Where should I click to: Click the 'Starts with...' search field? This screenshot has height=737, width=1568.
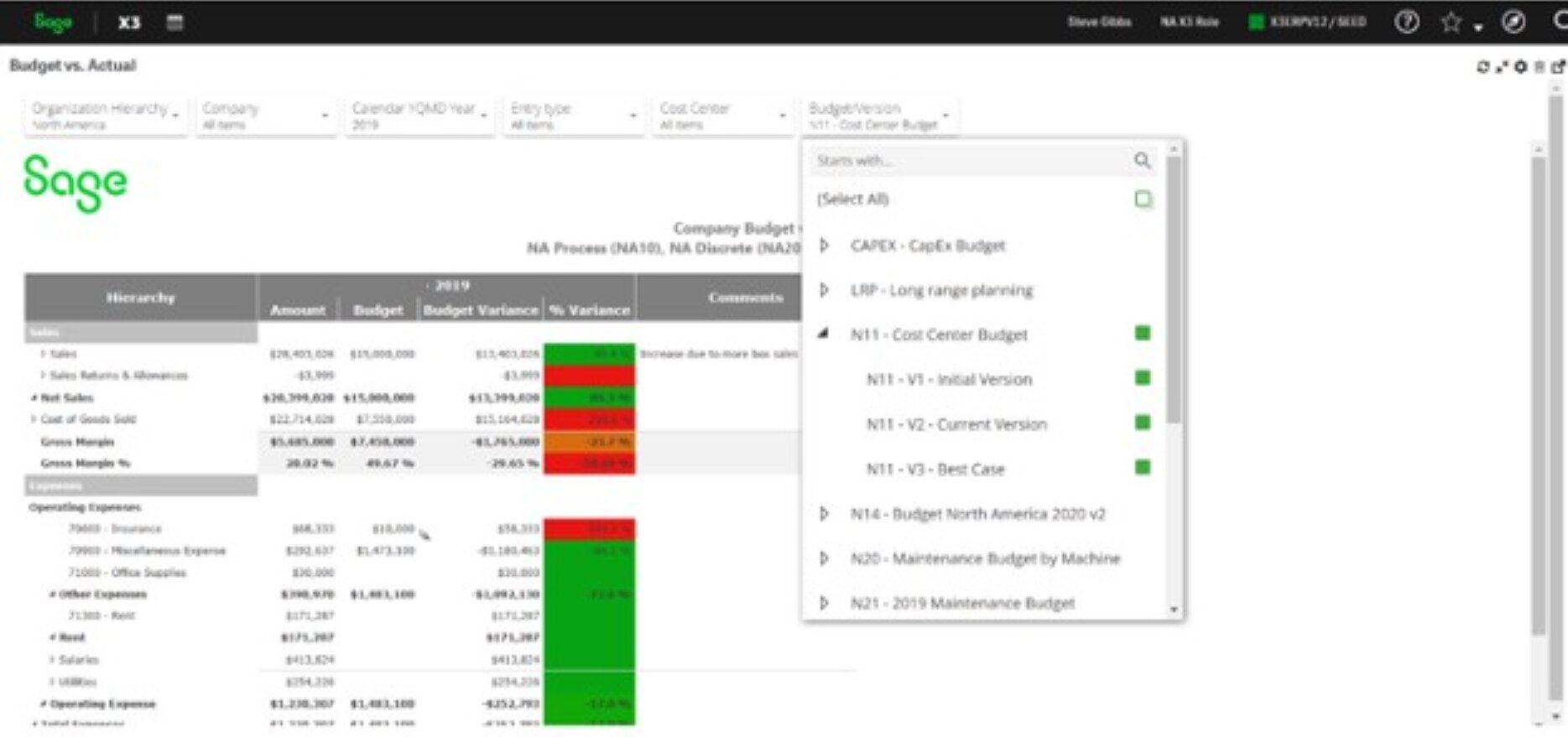(x=969, y=160)
